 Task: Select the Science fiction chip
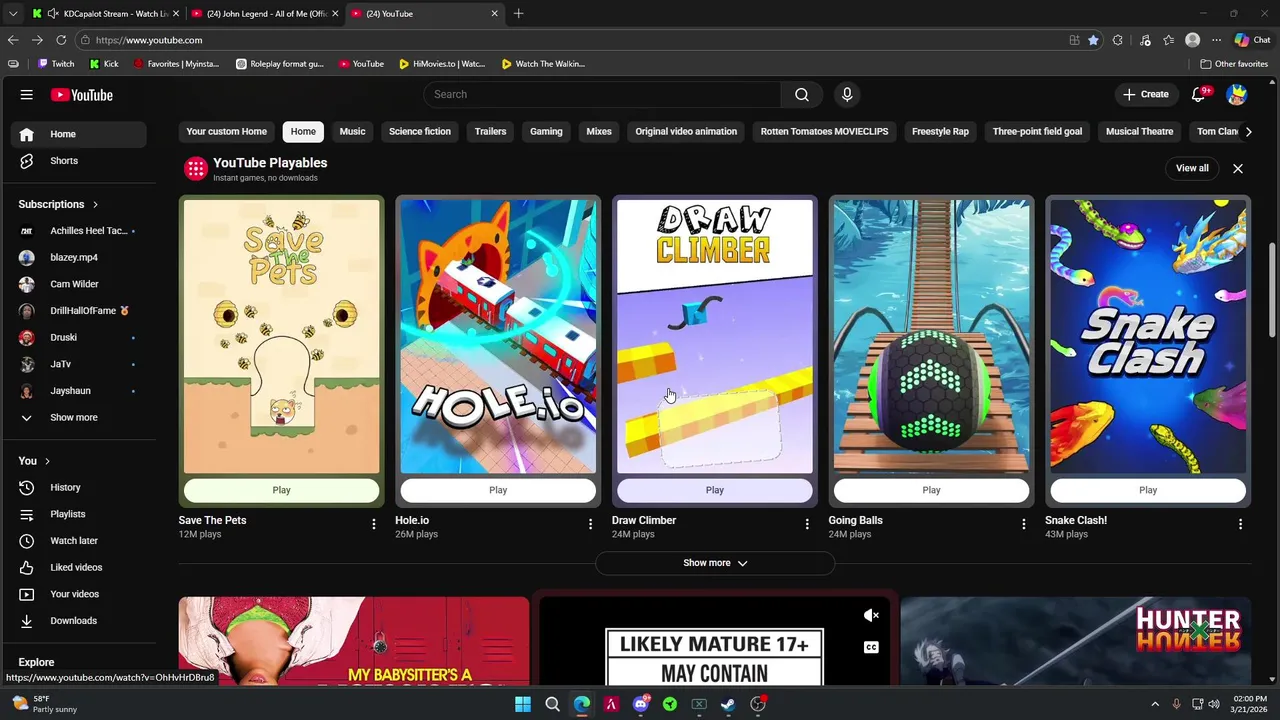[420, 132]
